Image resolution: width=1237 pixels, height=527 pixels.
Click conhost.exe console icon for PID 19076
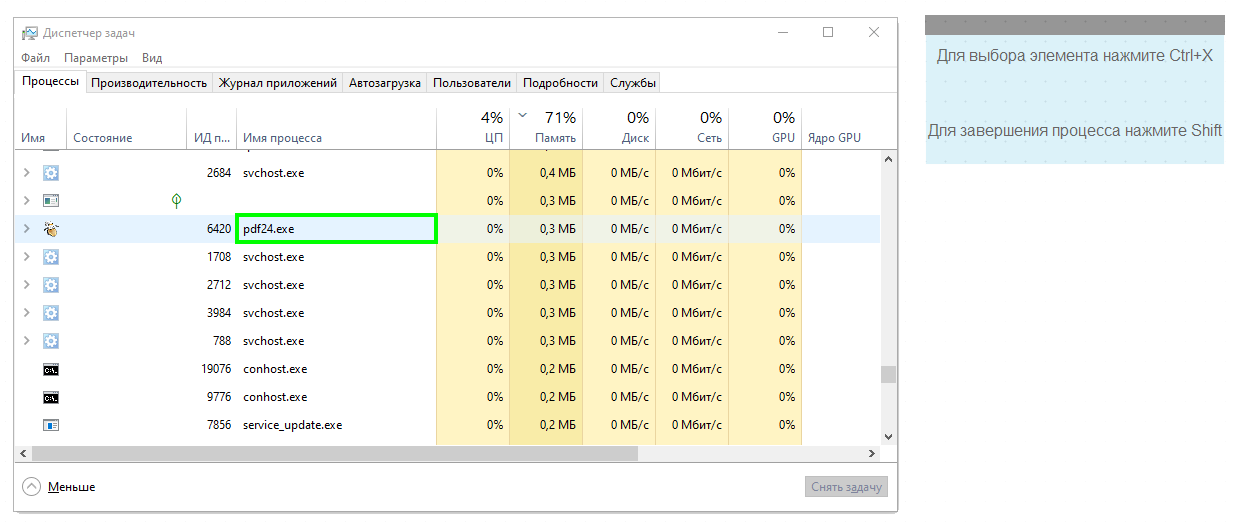(51, 369)
